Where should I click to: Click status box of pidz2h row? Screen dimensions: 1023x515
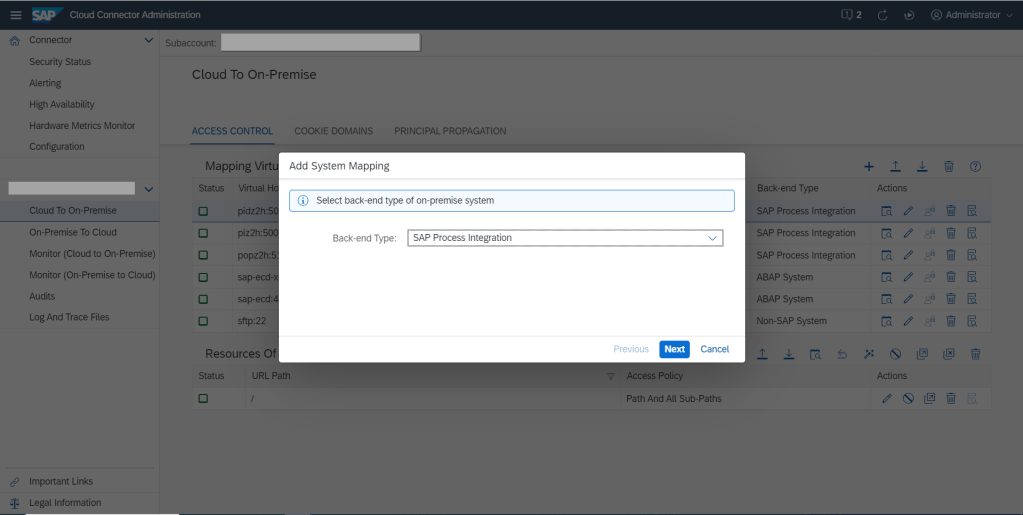click(203, 211)
